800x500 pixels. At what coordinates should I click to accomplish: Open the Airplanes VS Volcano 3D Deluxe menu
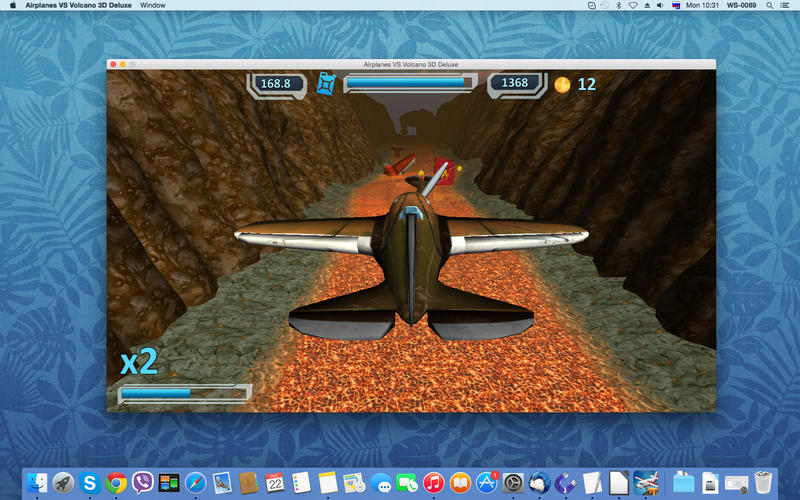pyautogui.click(x=78, y=5)
